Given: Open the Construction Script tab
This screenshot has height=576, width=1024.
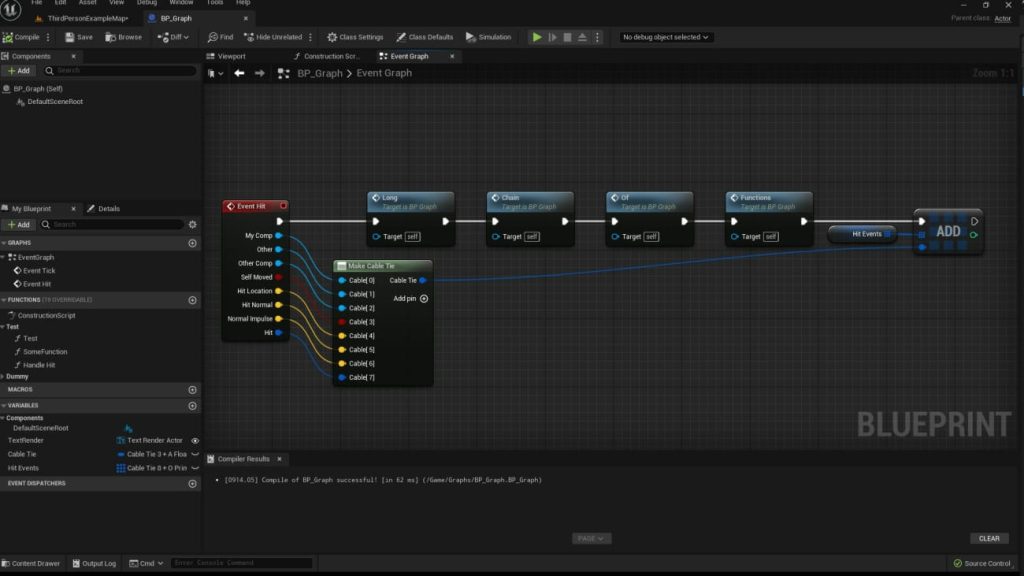Looking at the screenshot, I should [327, 56].
